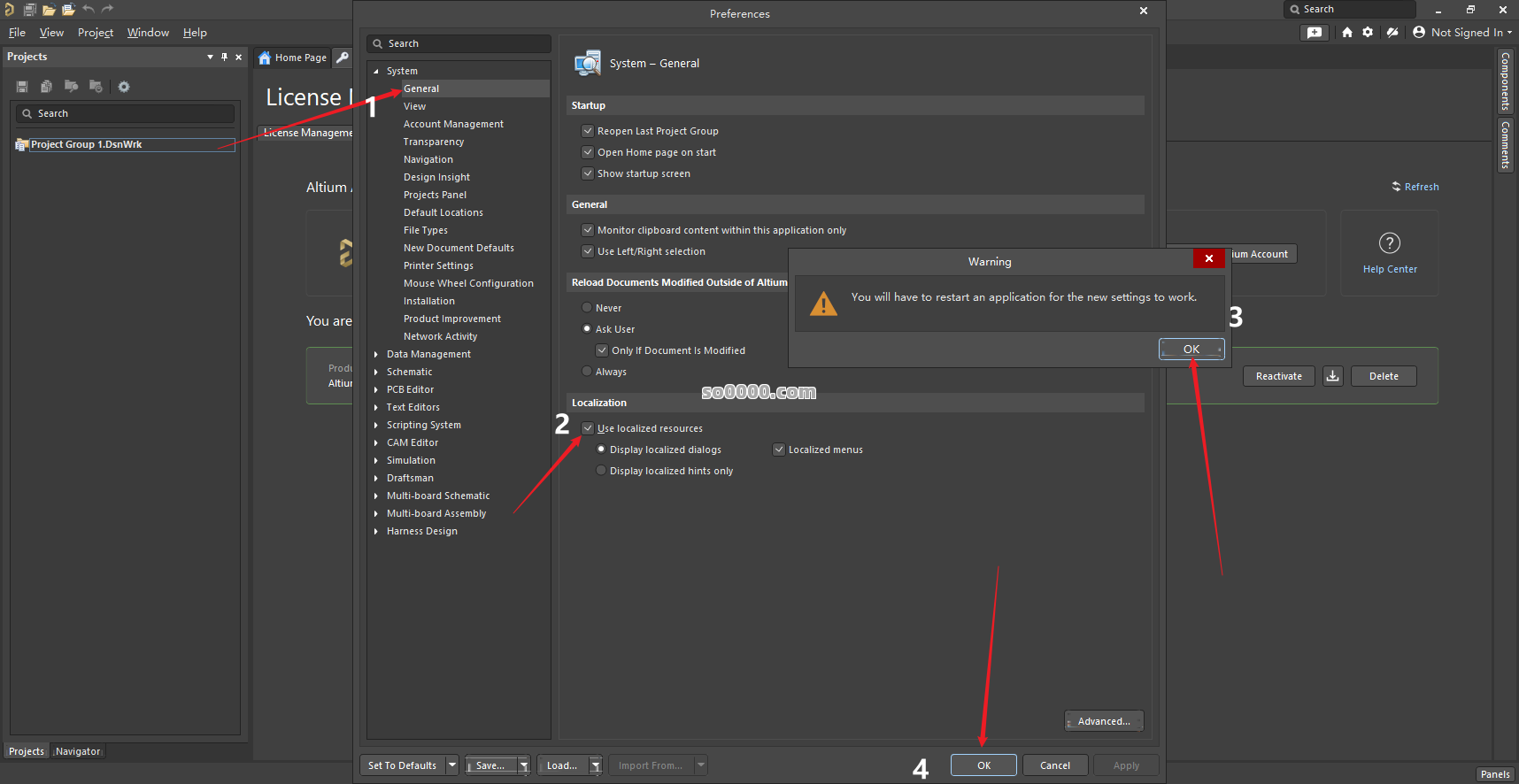Select View under the System tree

click(x=414, y=106)
